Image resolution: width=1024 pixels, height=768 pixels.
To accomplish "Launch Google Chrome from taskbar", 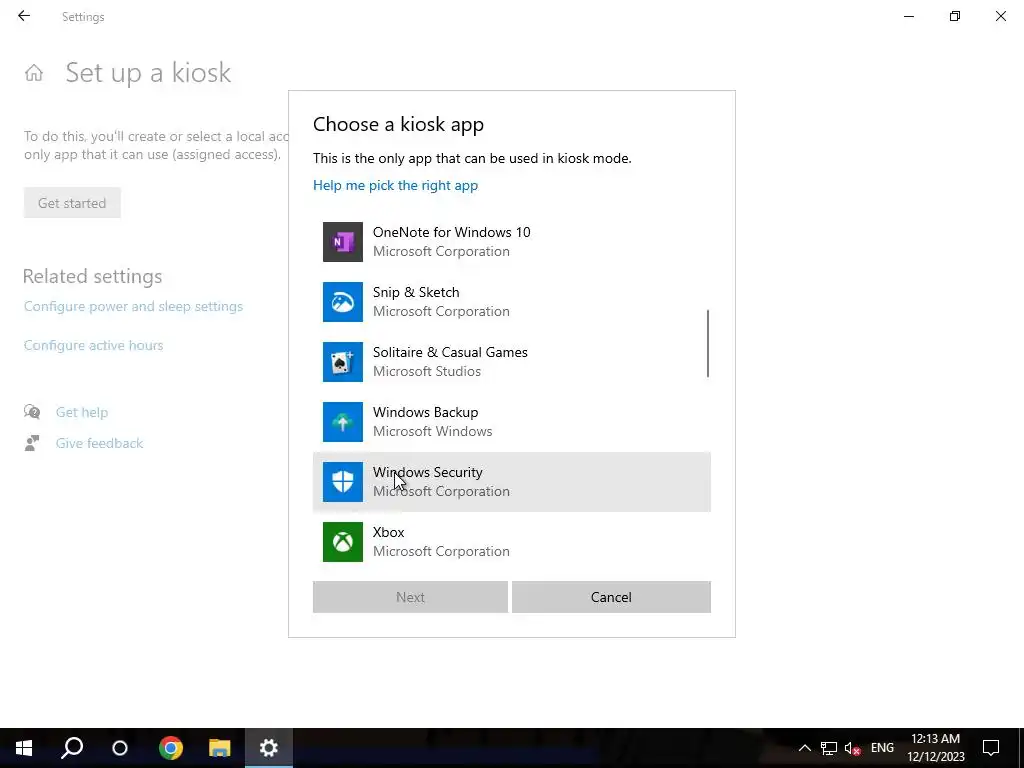I will click(170, 748).
